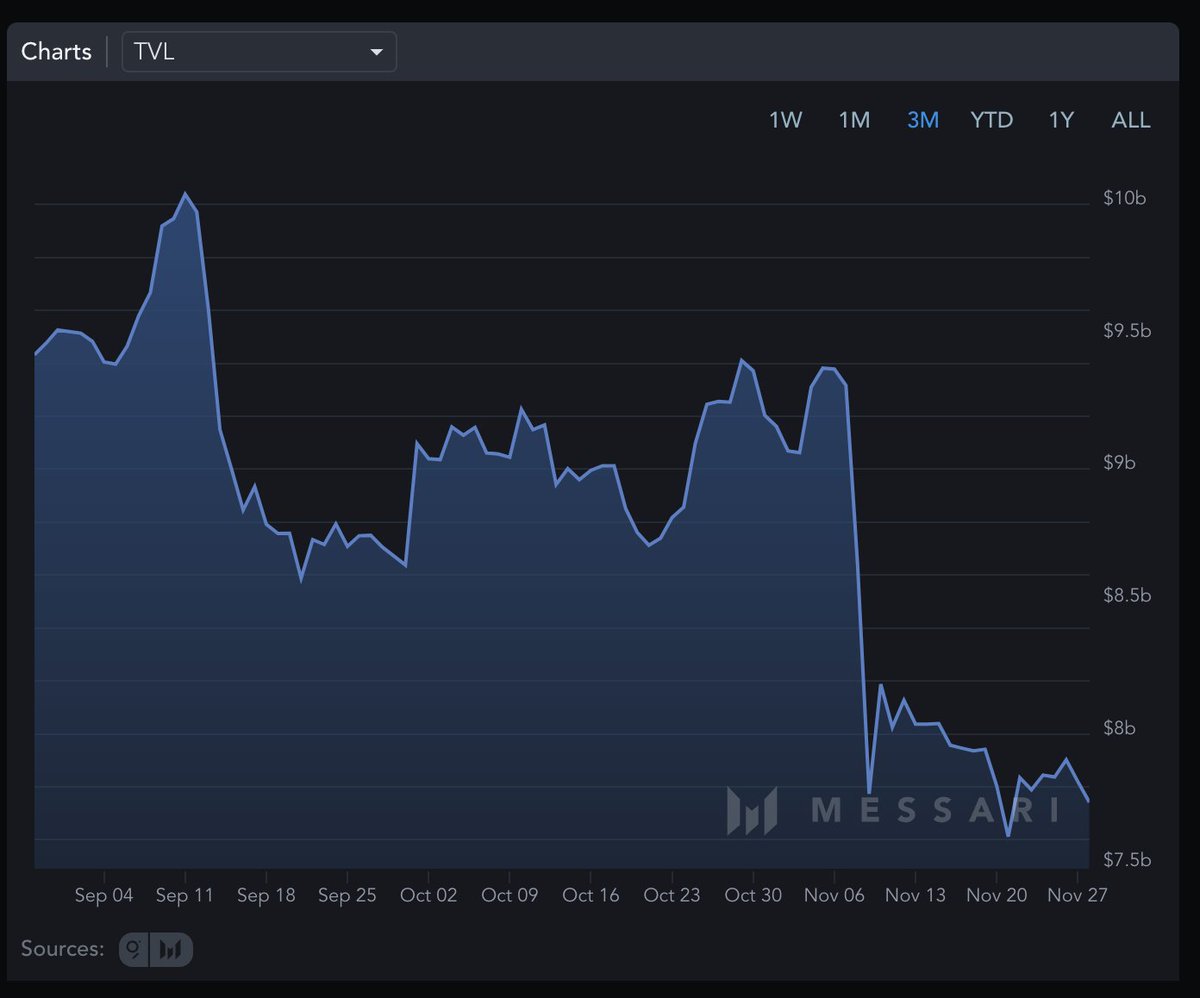The width and height of the screenshot is (1200, 998).
Task: Switch to the 1Y time range
Action: tap(1060, 119)
